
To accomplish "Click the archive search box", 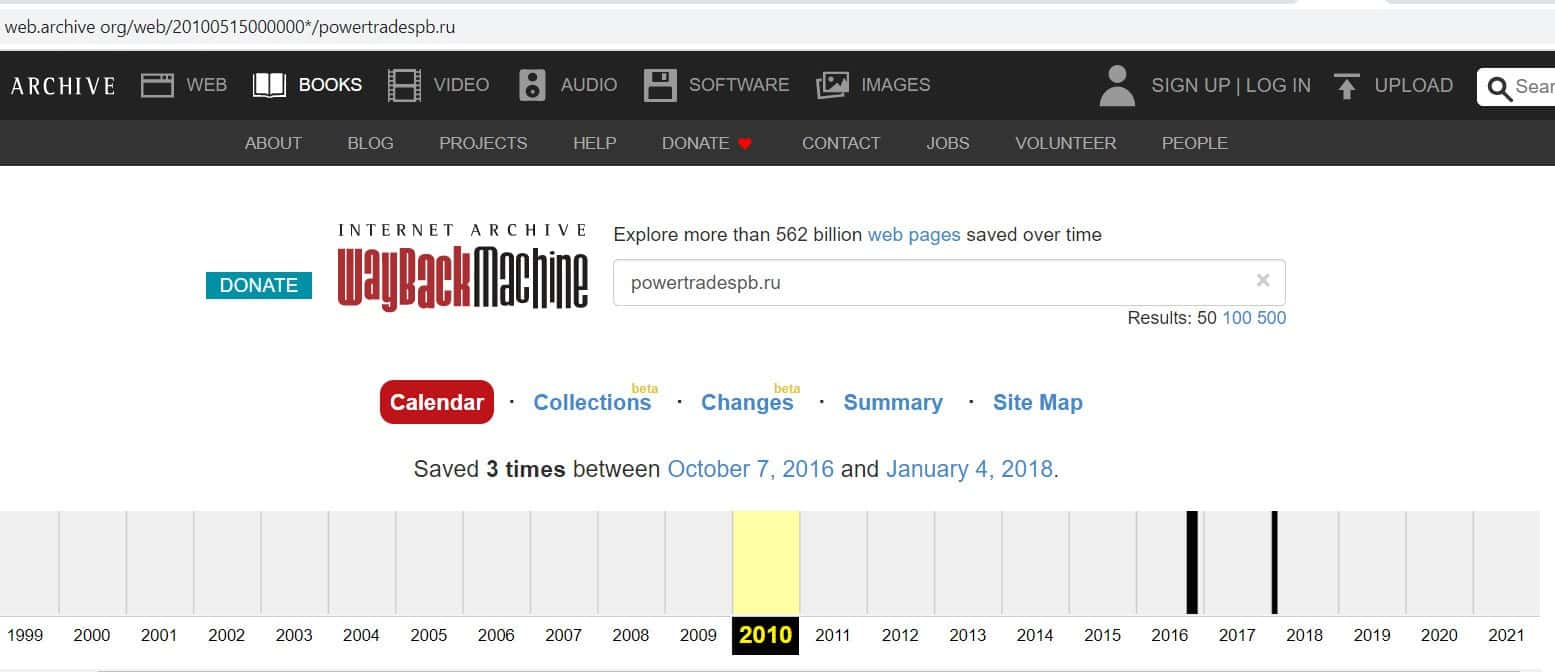I will (x=1516, y=87).
